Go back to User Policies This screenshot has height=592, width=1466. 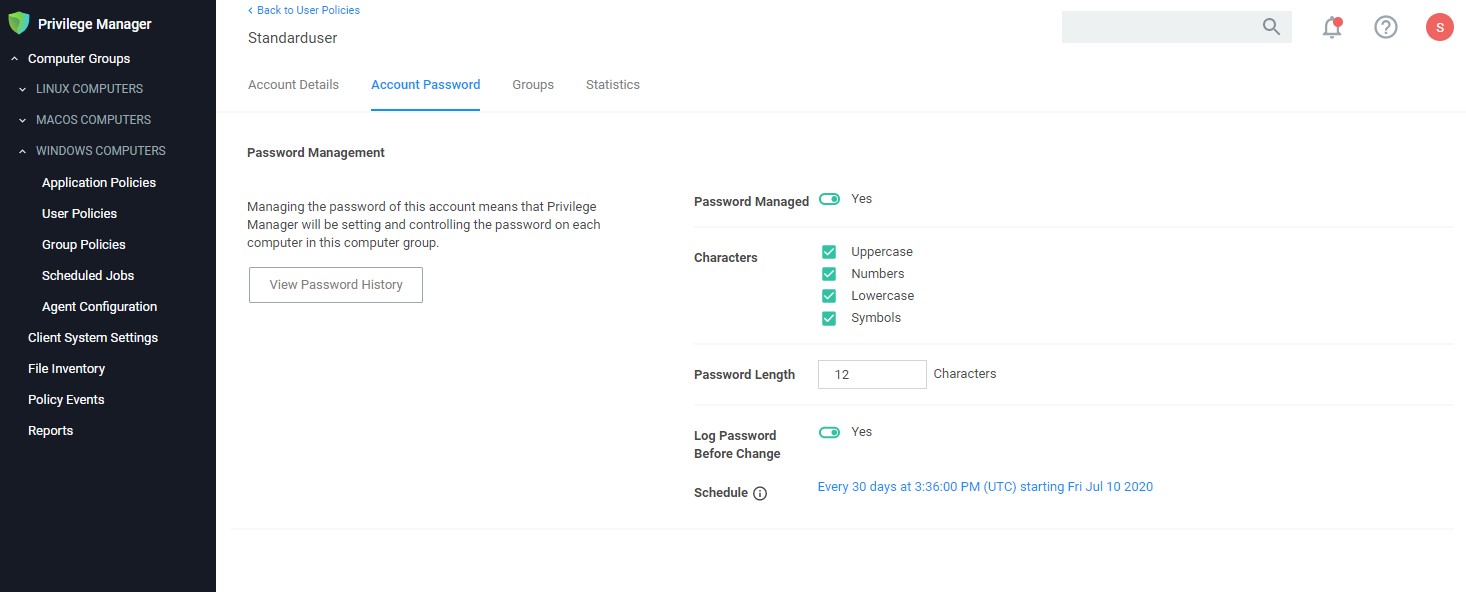click(304, 10)
